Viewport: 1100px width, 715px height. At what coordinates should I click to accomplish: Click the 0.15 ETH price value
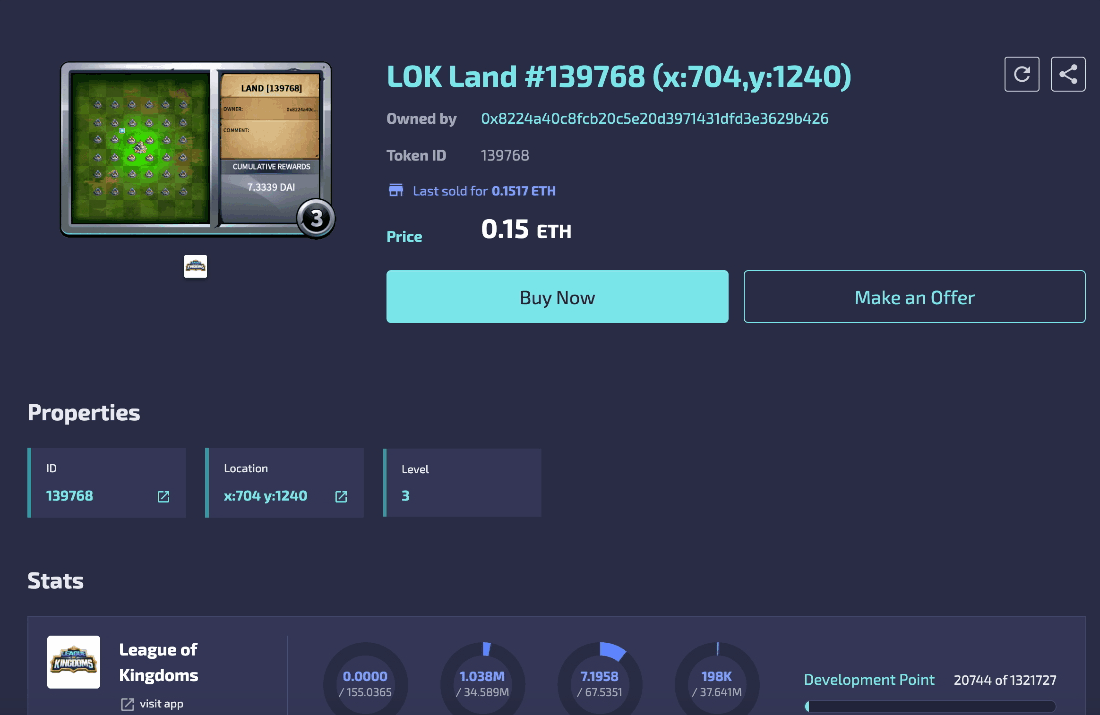[x=526, y=230]
